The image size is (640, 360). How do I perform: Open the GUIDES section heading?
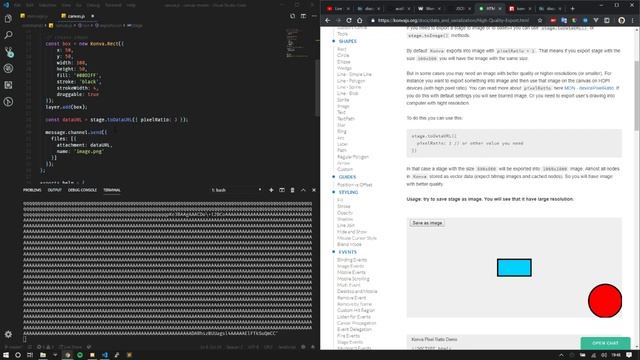click(x=347, y=177)
